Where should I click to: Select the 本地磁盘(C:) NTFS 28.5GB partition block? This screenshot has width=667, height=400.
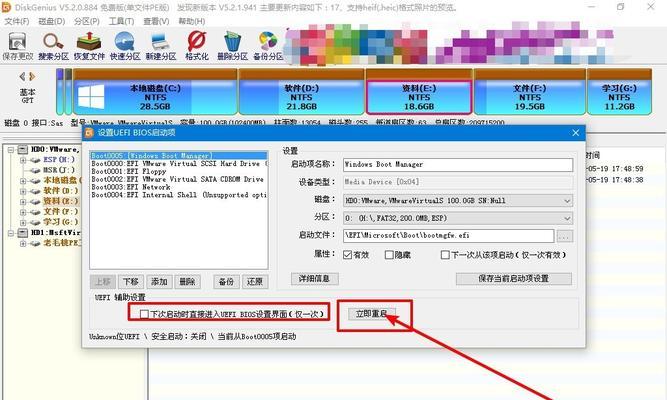click(155, 92)
